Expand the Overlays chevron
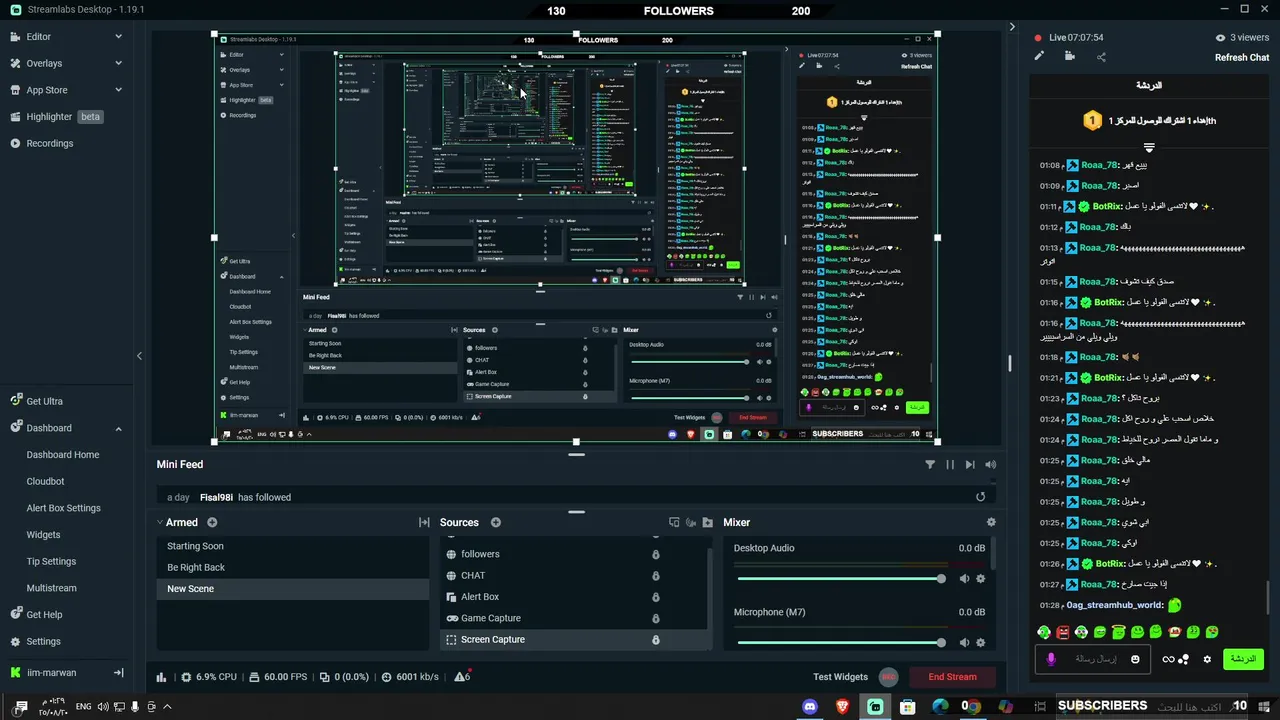Screen dimensions: 1280x720 118,63
